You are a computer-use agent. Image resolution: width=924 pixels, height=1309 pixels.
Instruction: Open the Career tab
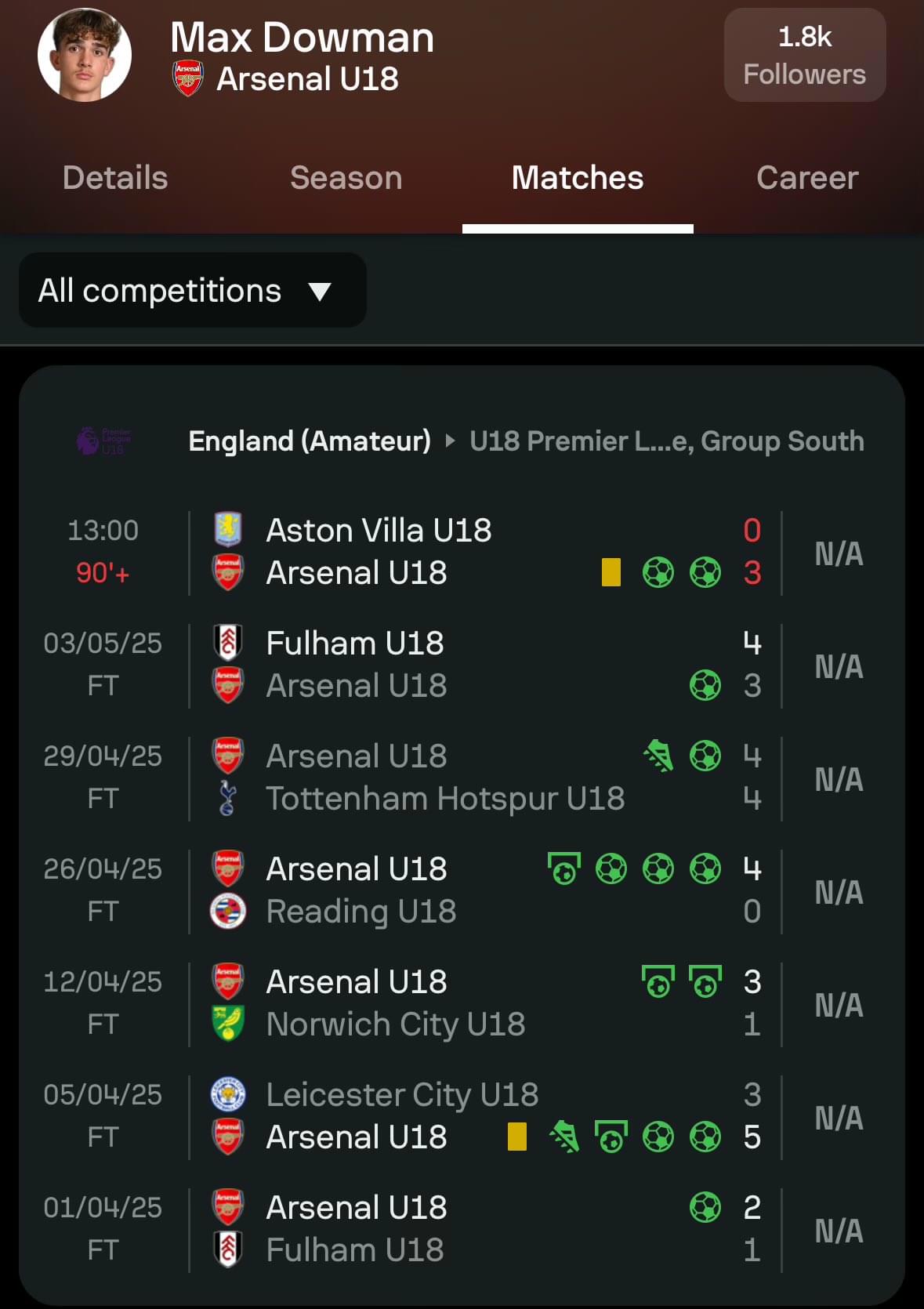808,178
